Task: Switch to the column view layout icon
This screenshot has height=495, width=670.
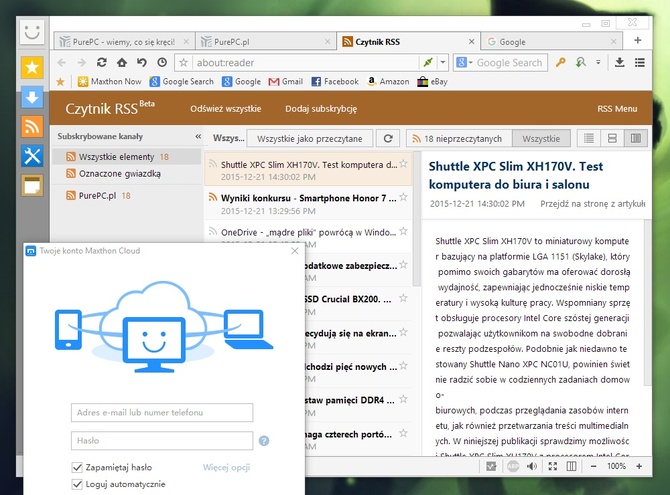Action: pos(636,138)
